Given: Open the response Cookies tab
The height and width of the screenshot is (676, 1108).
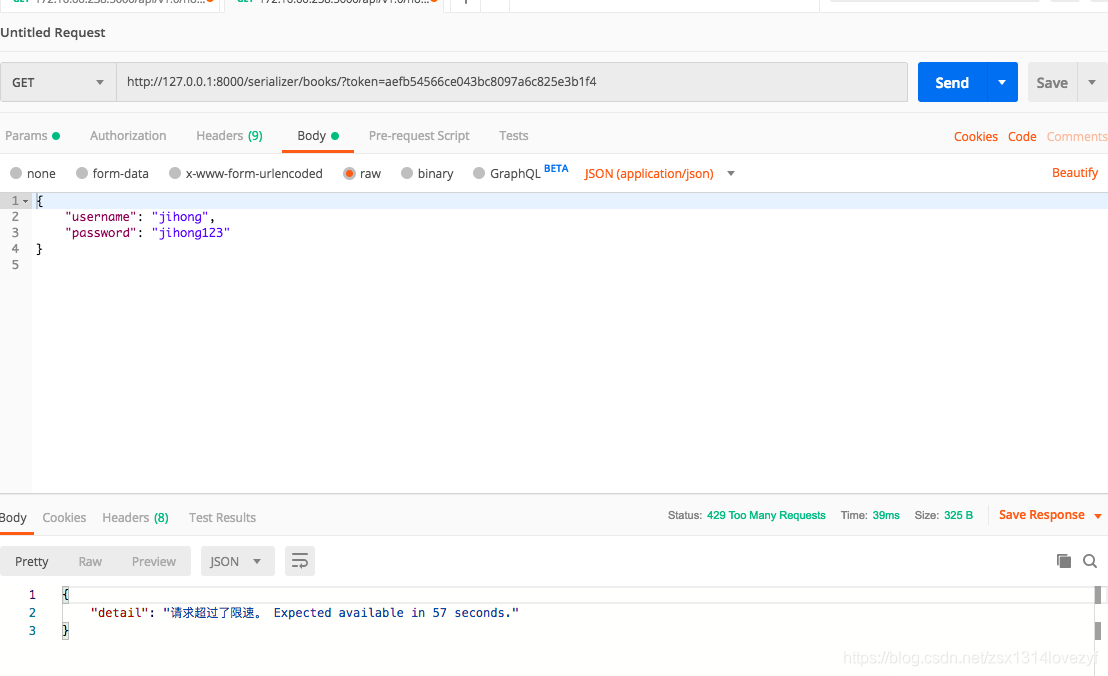Looking at the screenshot, I should [64, 518].
